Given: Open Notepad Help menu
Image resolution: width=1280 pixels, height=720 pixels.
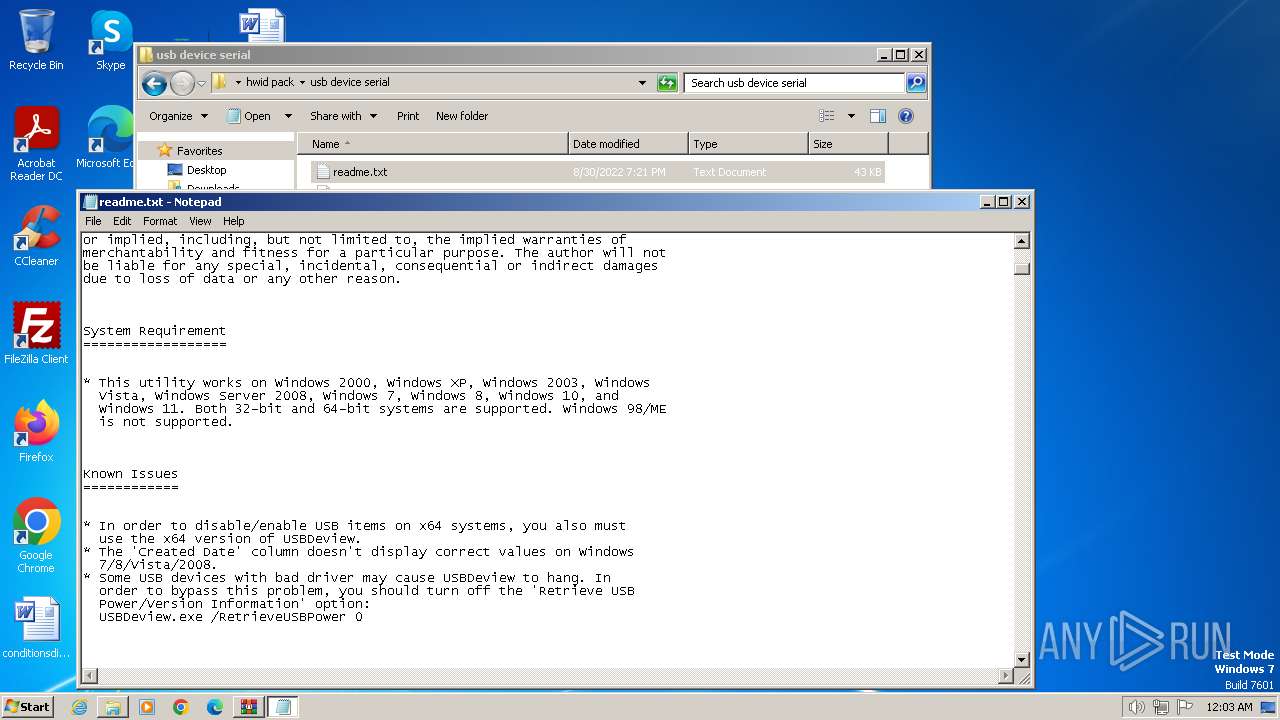Looking at the screenshot, I should click(x=233, y=221).
